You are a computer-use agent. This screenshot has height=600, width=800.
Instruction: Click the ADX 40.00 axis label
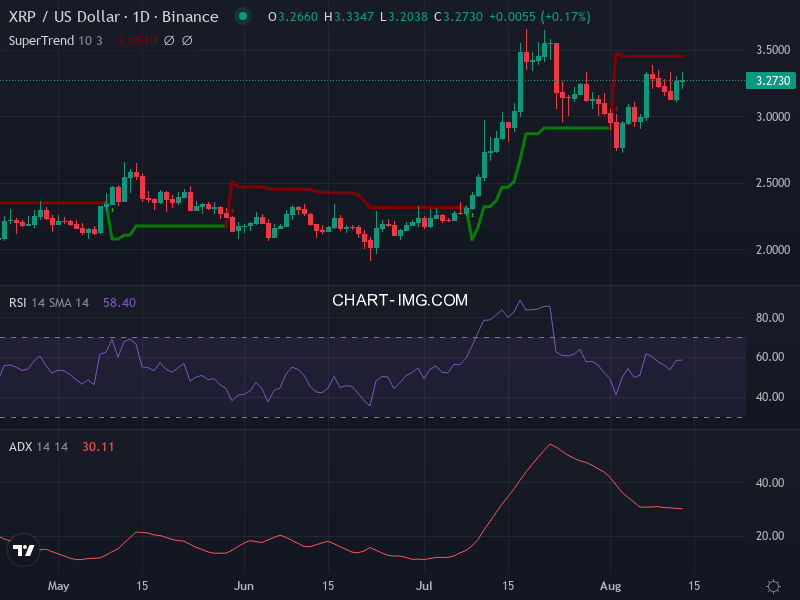(x=769, y=483)
